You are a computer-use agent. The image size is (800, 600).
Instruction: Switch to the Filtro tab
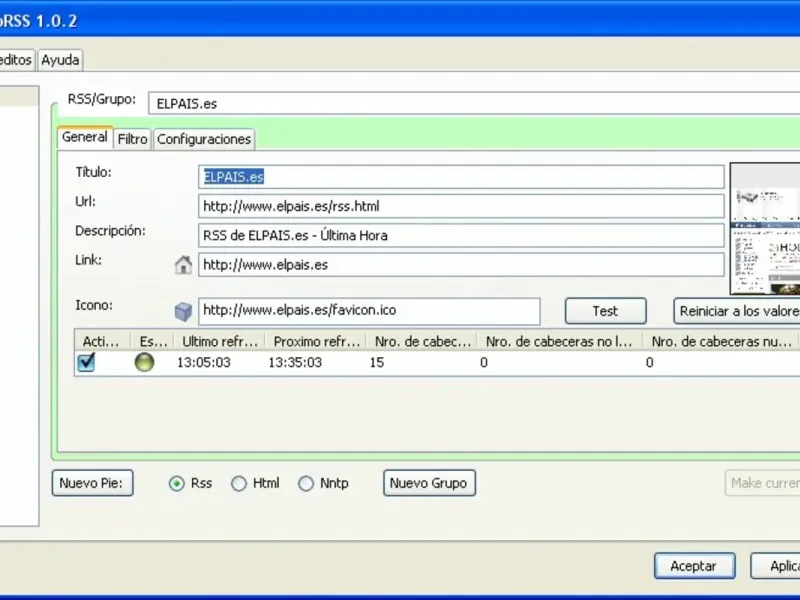click(x=132, y=139)
